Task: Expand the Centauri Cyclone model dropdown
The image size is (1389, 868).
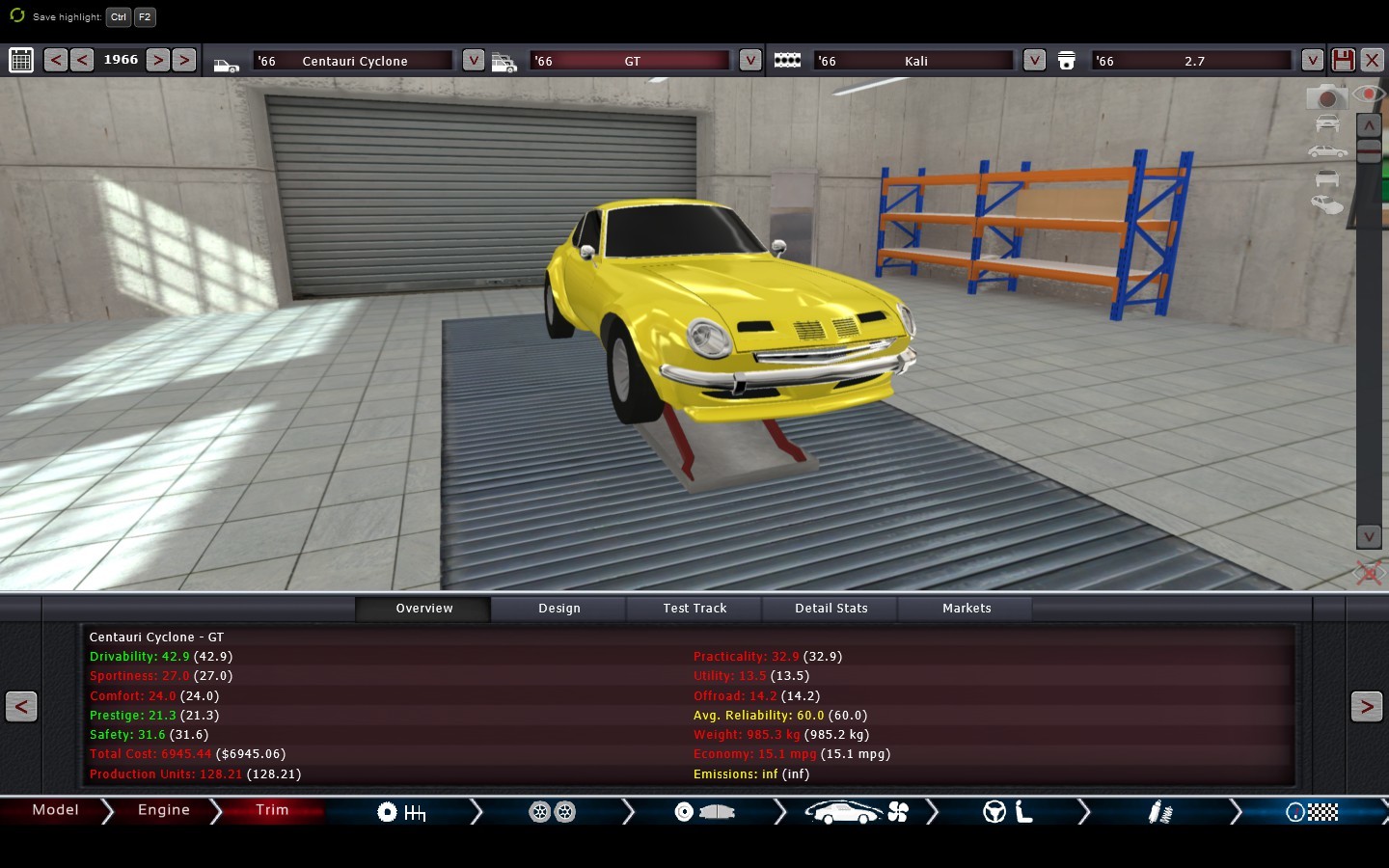Action: (473, 60)
